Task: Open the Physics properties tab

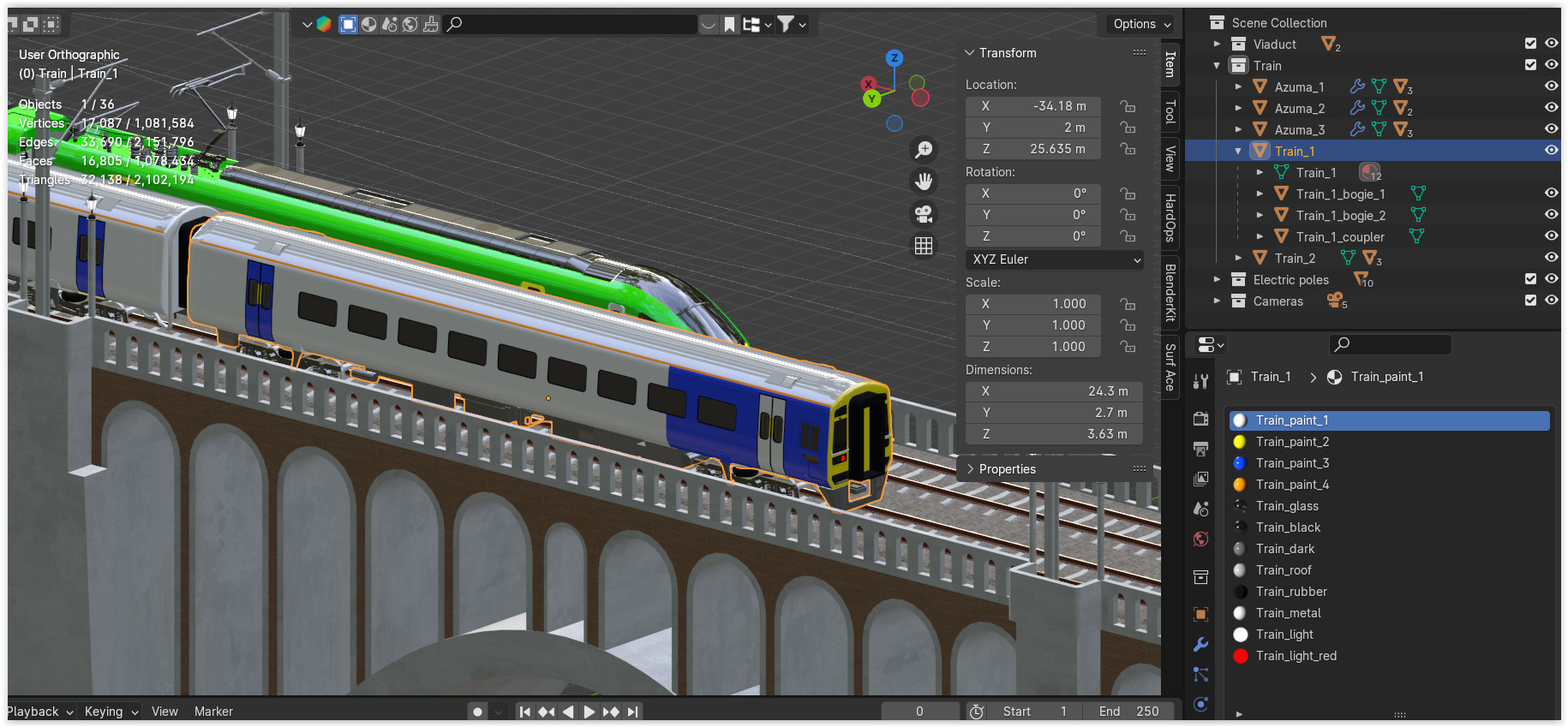Action: 1200,704
